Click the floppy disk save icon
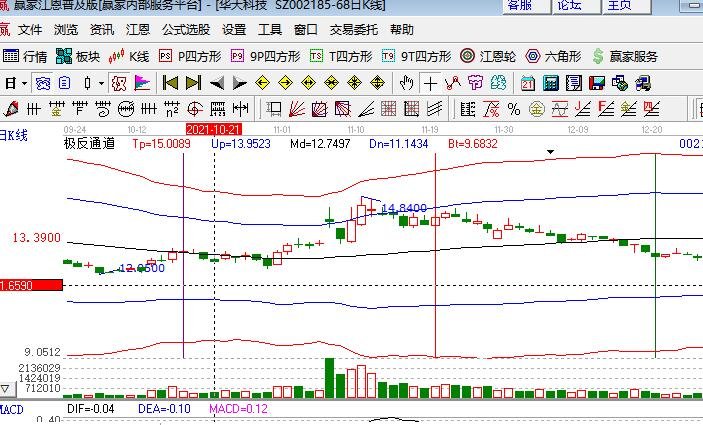 [597, 83]
